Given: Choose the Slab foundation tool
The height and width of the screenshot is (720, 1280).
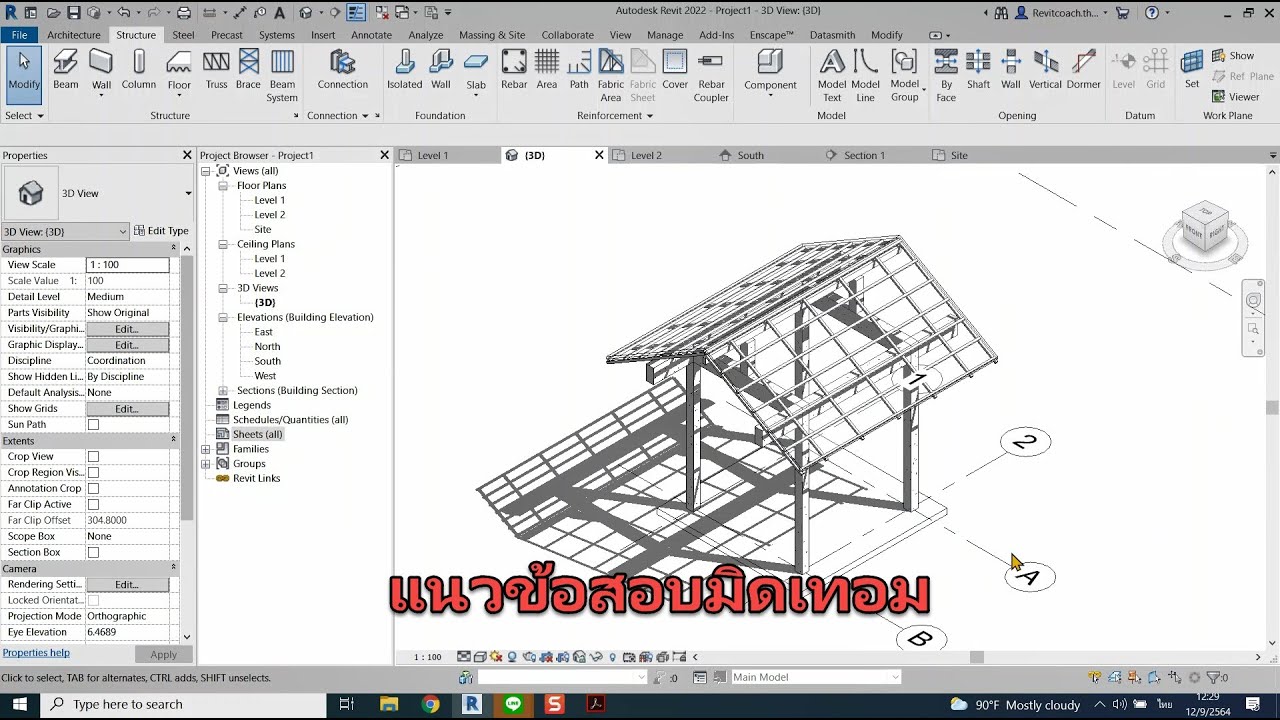Looking at the screenshot, I should click(x=476, y=71).
